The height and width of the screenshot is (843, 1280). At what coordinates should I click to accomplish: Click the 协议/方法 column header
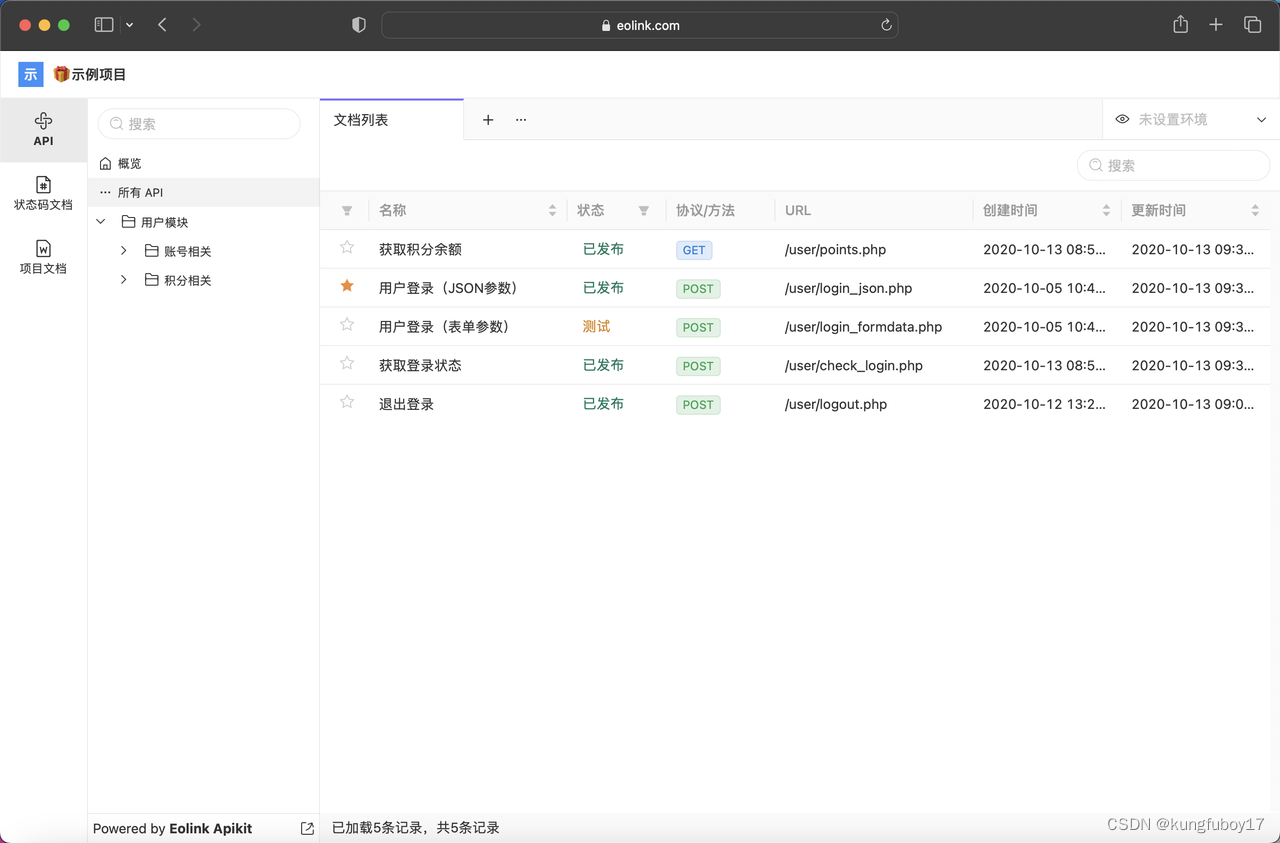coord(705,211)
